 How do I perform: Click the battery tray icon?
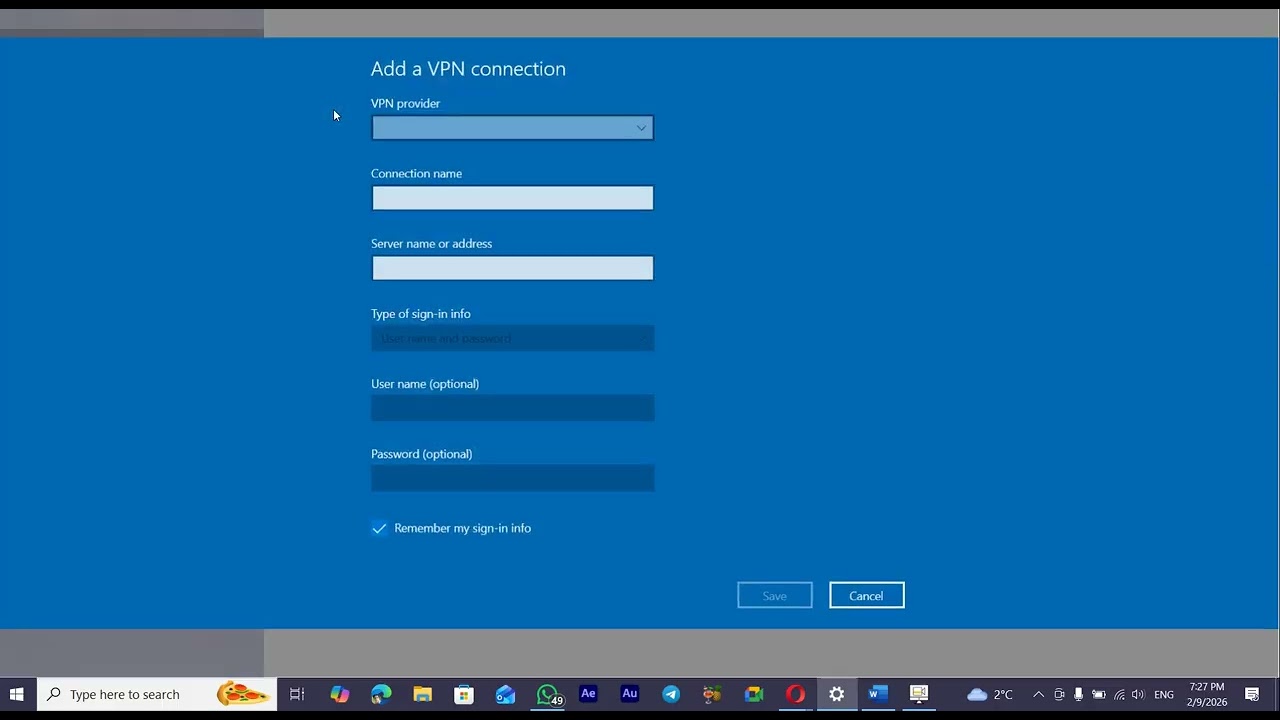(x=1098, y=694)
